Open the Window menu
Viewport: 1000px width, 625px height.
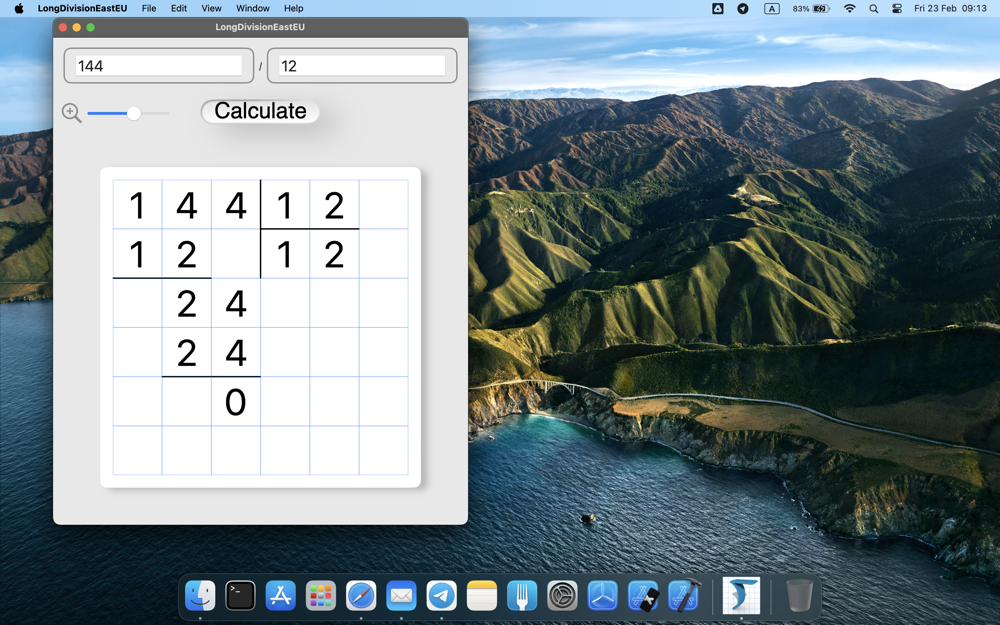click(253, 8)
